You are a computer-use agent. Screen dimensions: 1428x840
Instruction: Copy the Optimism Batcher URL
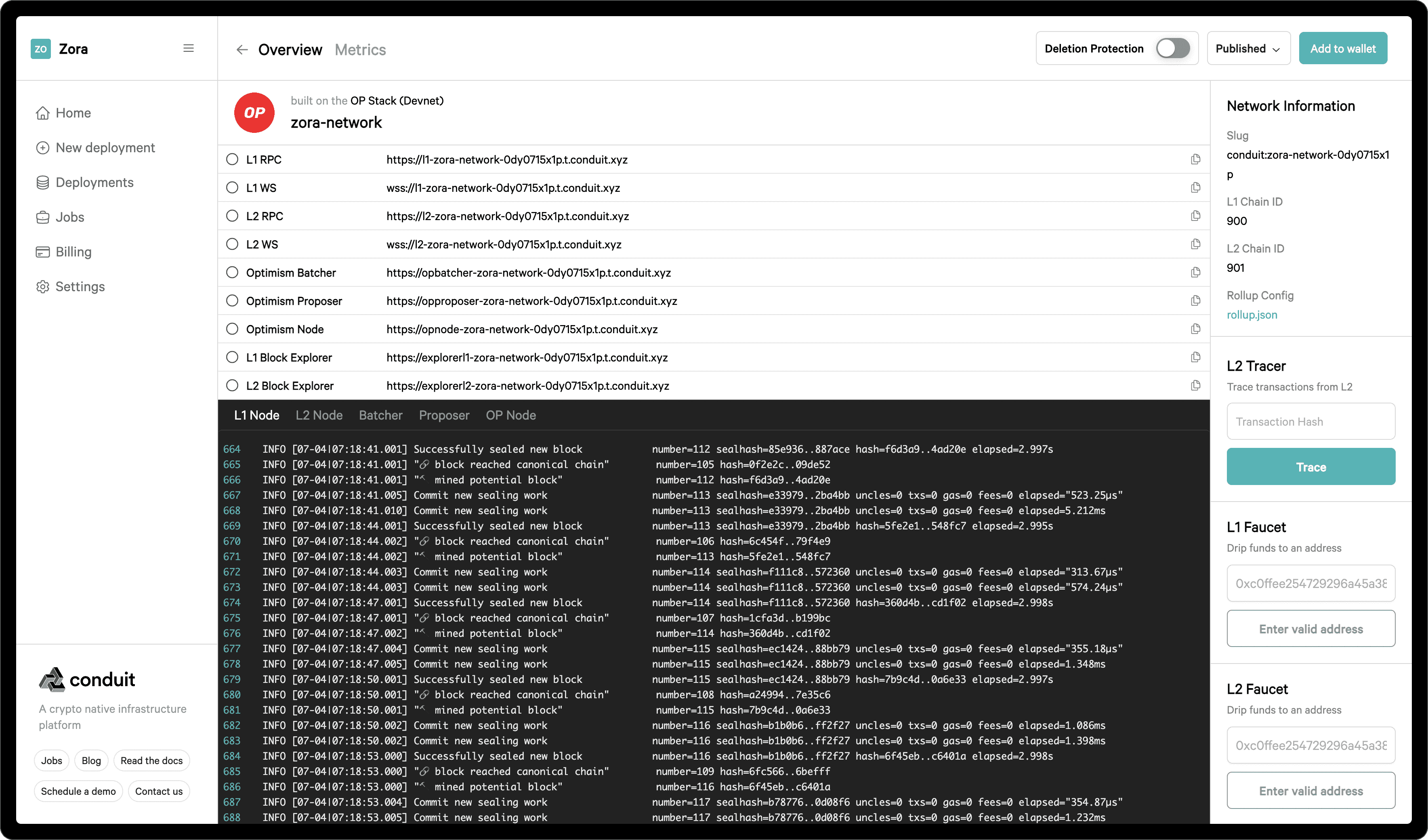(x=1195, y=273)
